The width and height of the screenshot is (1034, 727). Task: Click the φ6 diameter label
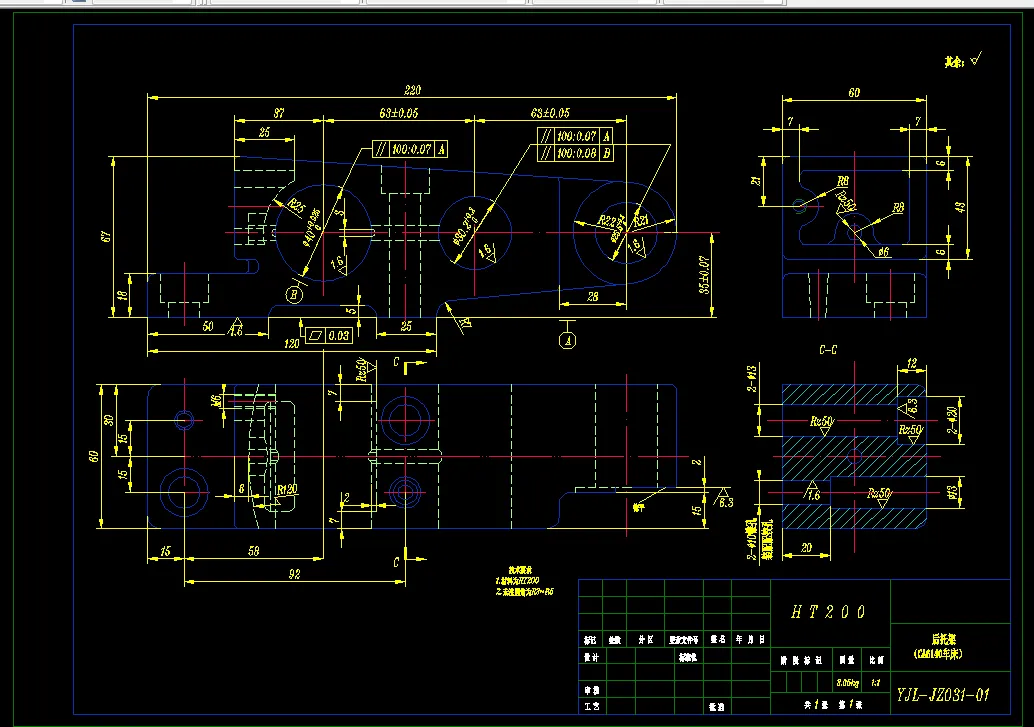click(884, 251)
